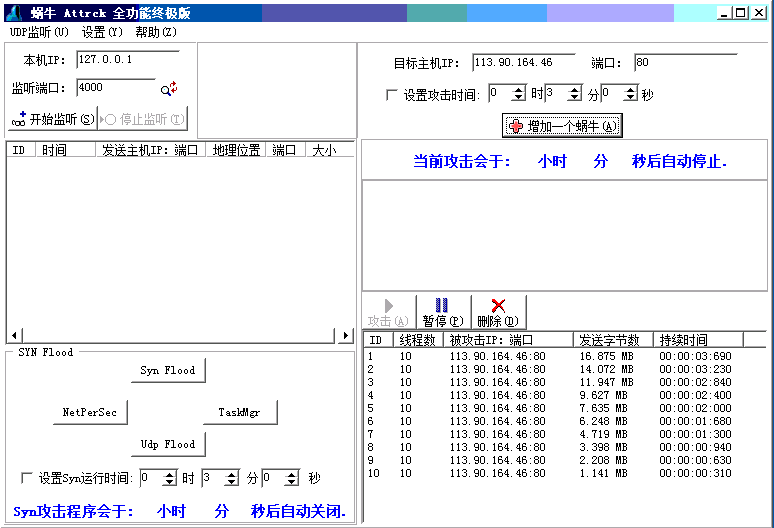The height and width of the screenshot is (528, 774).
Task: Adjust the Syn run time hours spinner
Action: (x=170, y=478)
